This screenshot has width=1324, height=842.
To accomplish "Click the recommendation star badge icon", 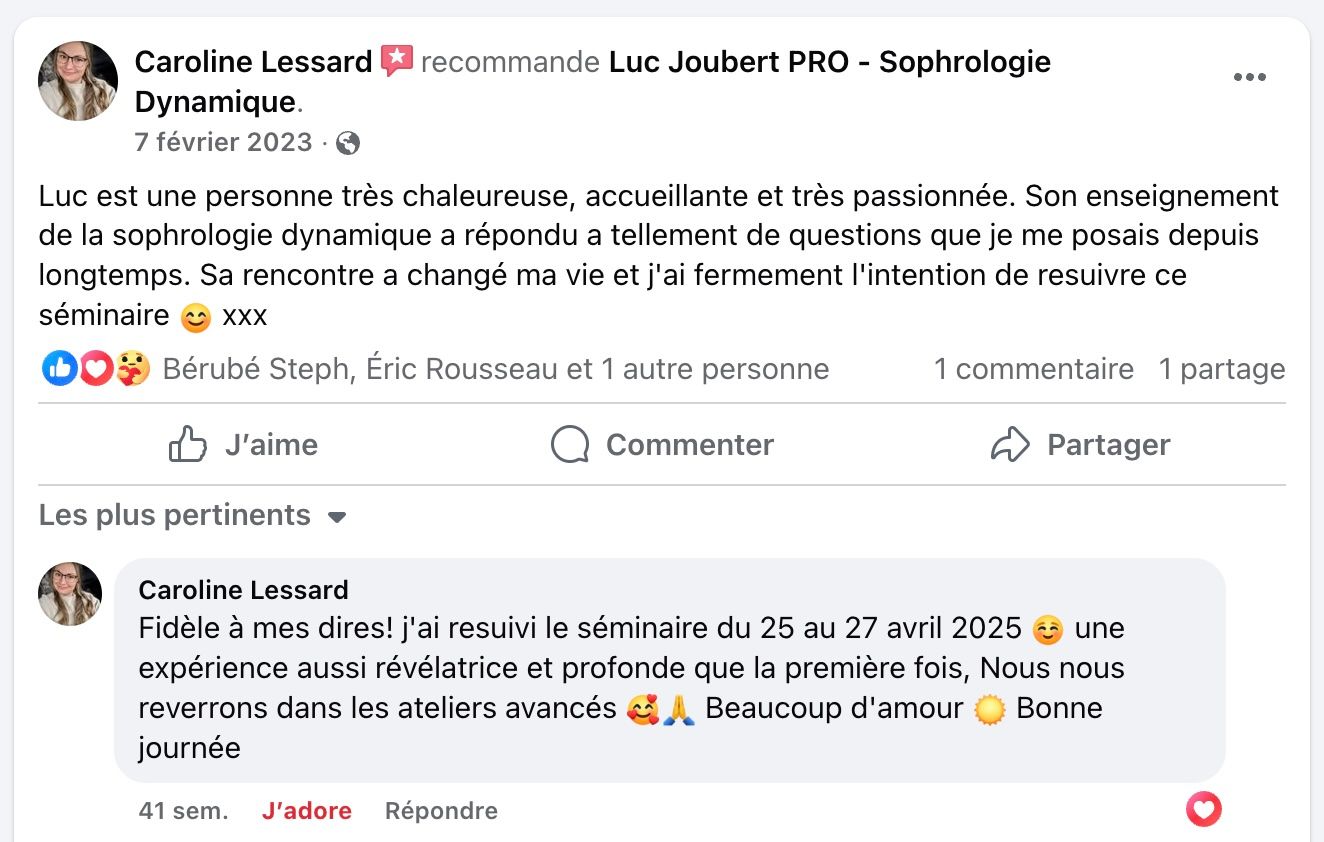I will pos(397,62).
